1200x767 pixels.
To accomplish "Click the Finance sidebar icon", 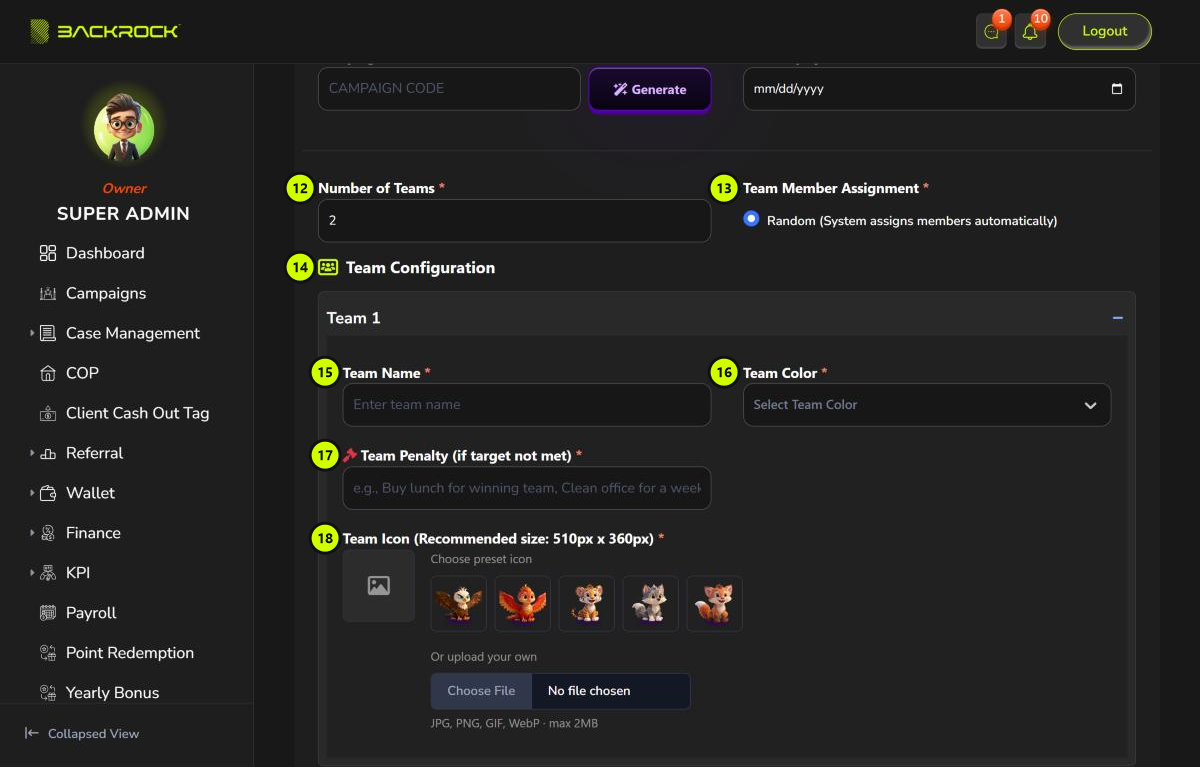I will (x=48, y=533).
